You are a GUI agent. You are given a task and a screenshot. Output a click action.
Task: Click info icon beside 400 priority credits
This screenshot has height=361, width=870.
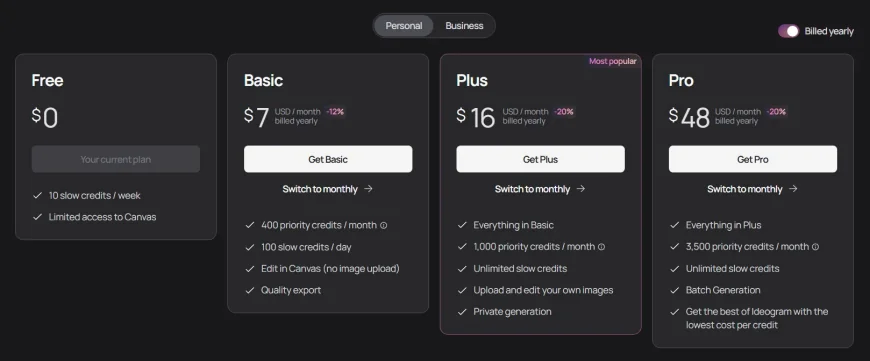383,226
